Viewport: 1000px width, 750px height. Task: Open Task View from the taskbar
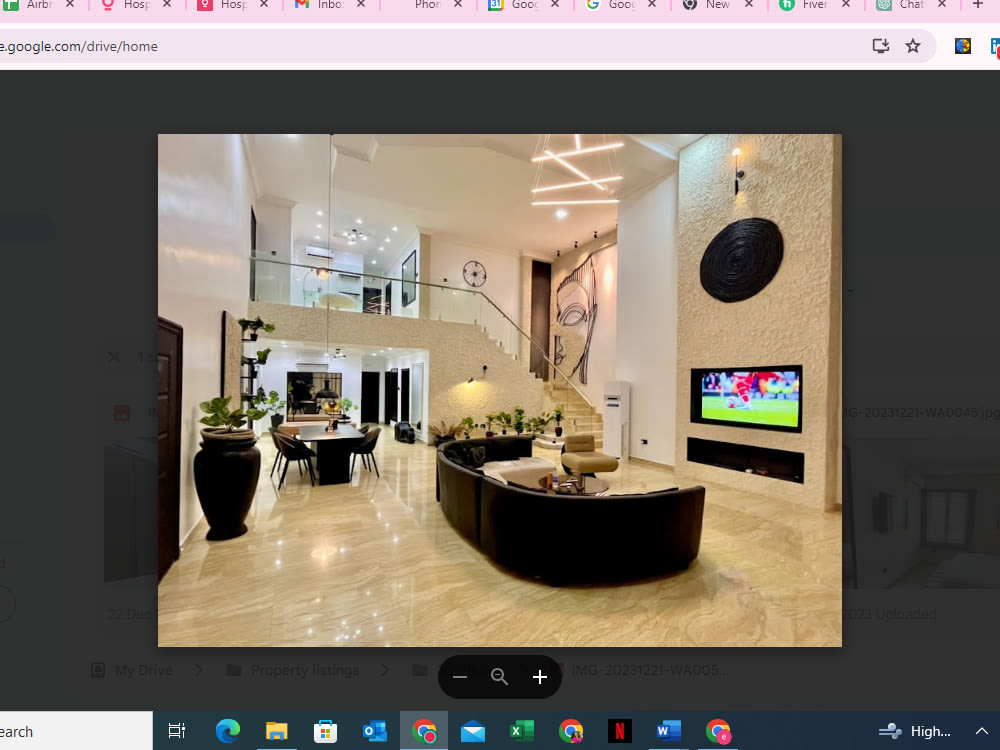177,731
